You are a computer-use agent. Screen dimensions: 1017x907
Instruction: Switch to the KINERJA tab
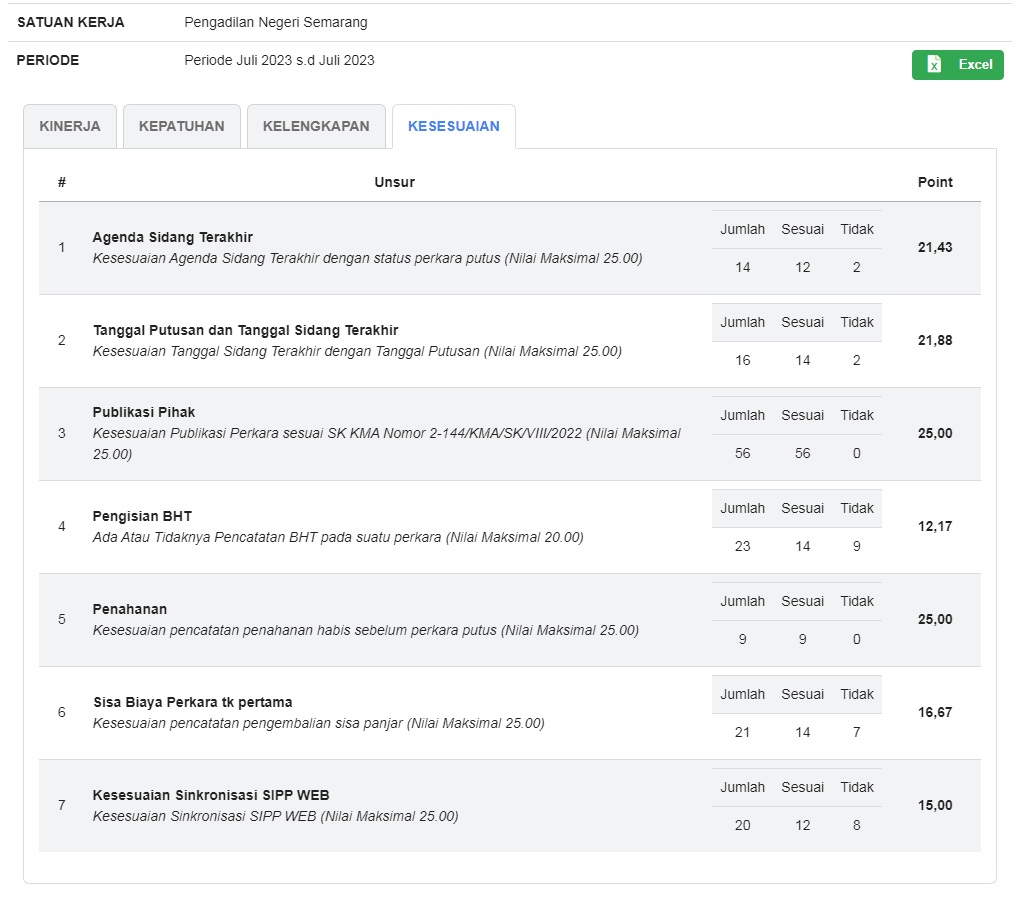[70, 127]
